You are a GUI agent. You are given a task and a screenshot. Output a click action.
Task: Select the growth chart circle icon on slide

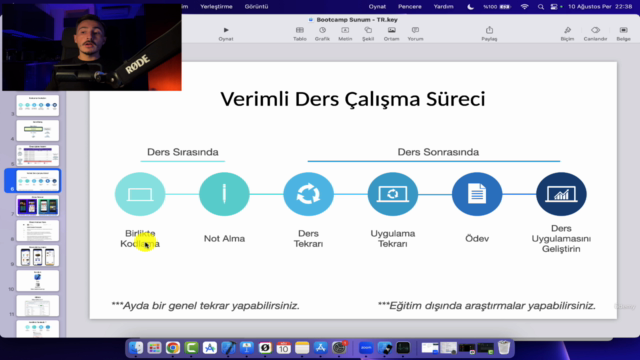click(561, 194)
